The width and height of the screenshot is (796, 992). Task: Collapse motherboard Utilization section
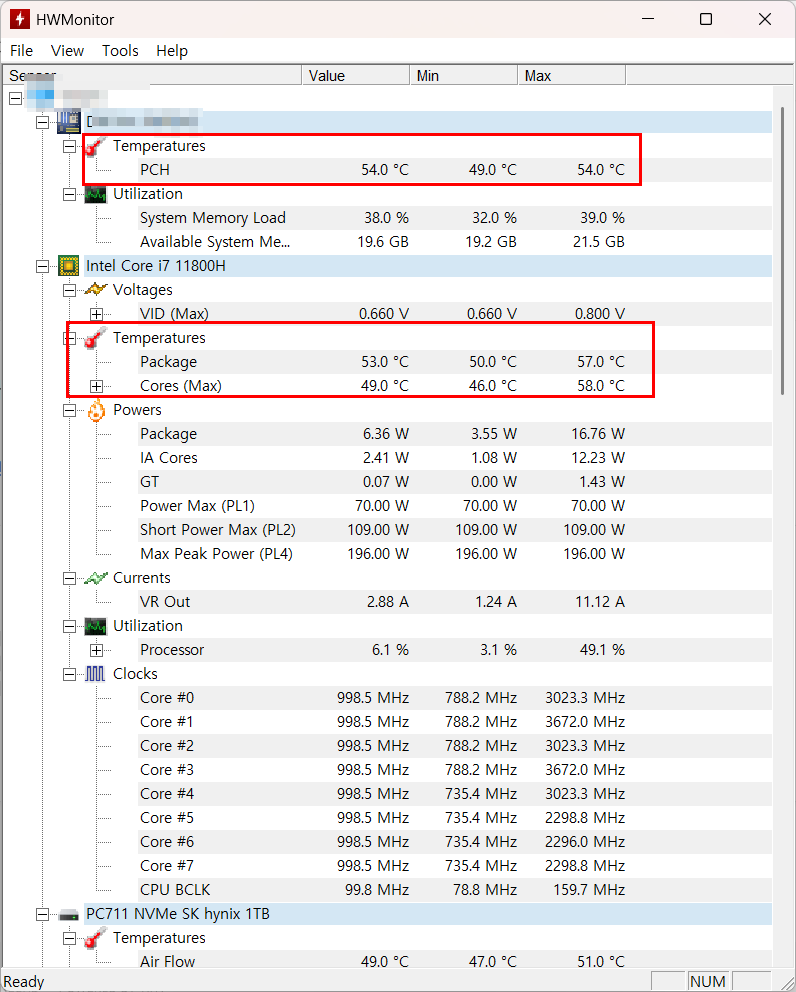70,194
